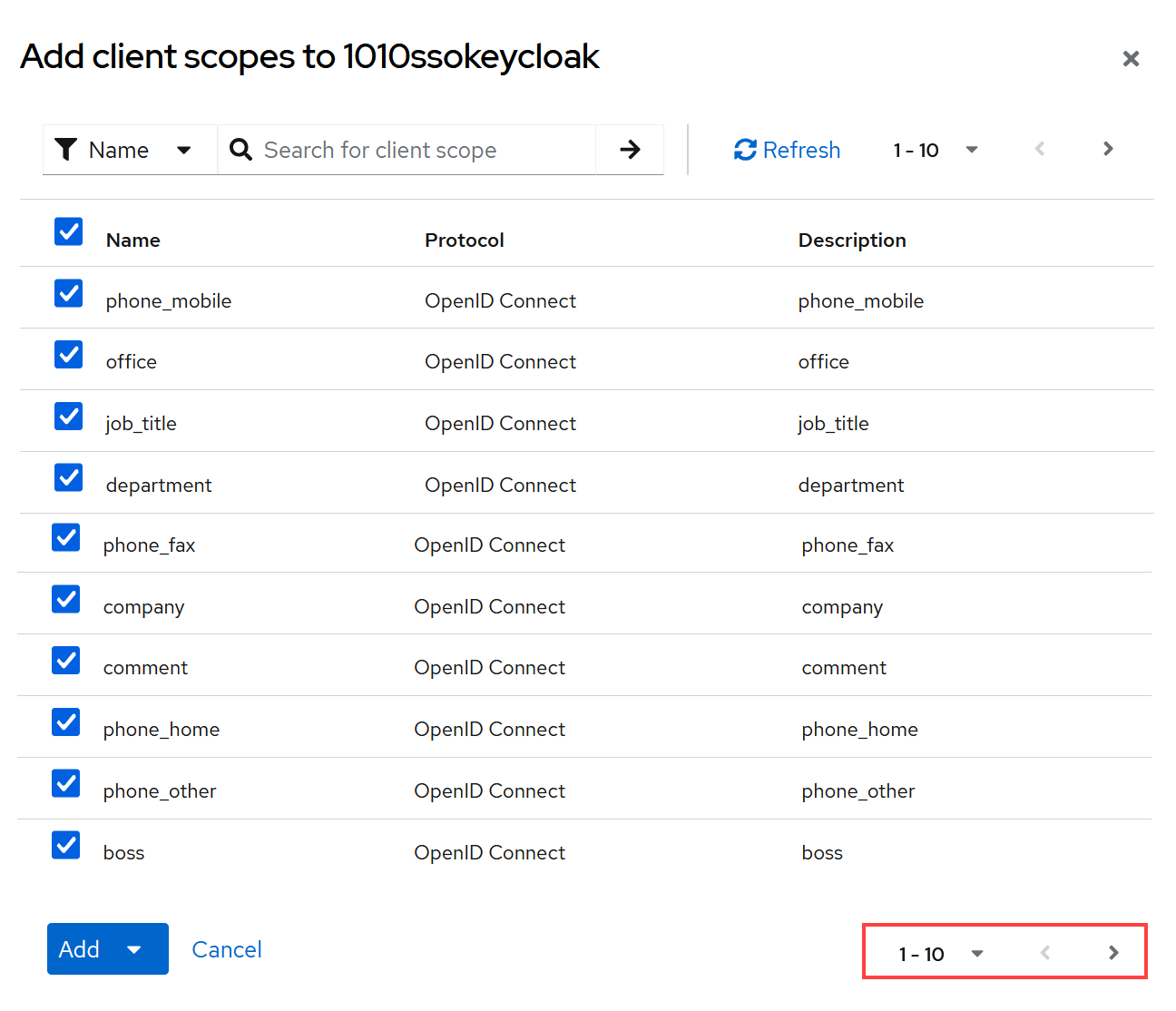Screen dimensions: 1176x1011
Task: Click the Cancel link
Action: [x=227, y=949]
